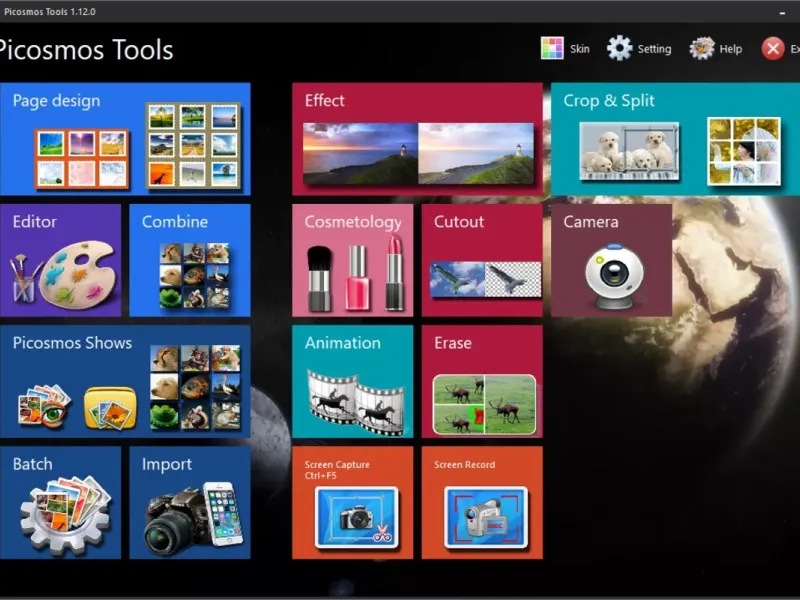This screenshot has width=800, height=600.
Task: Start Screen Capture camera-scissors icon
Action: pyautogui.click(x=356, y=517)
